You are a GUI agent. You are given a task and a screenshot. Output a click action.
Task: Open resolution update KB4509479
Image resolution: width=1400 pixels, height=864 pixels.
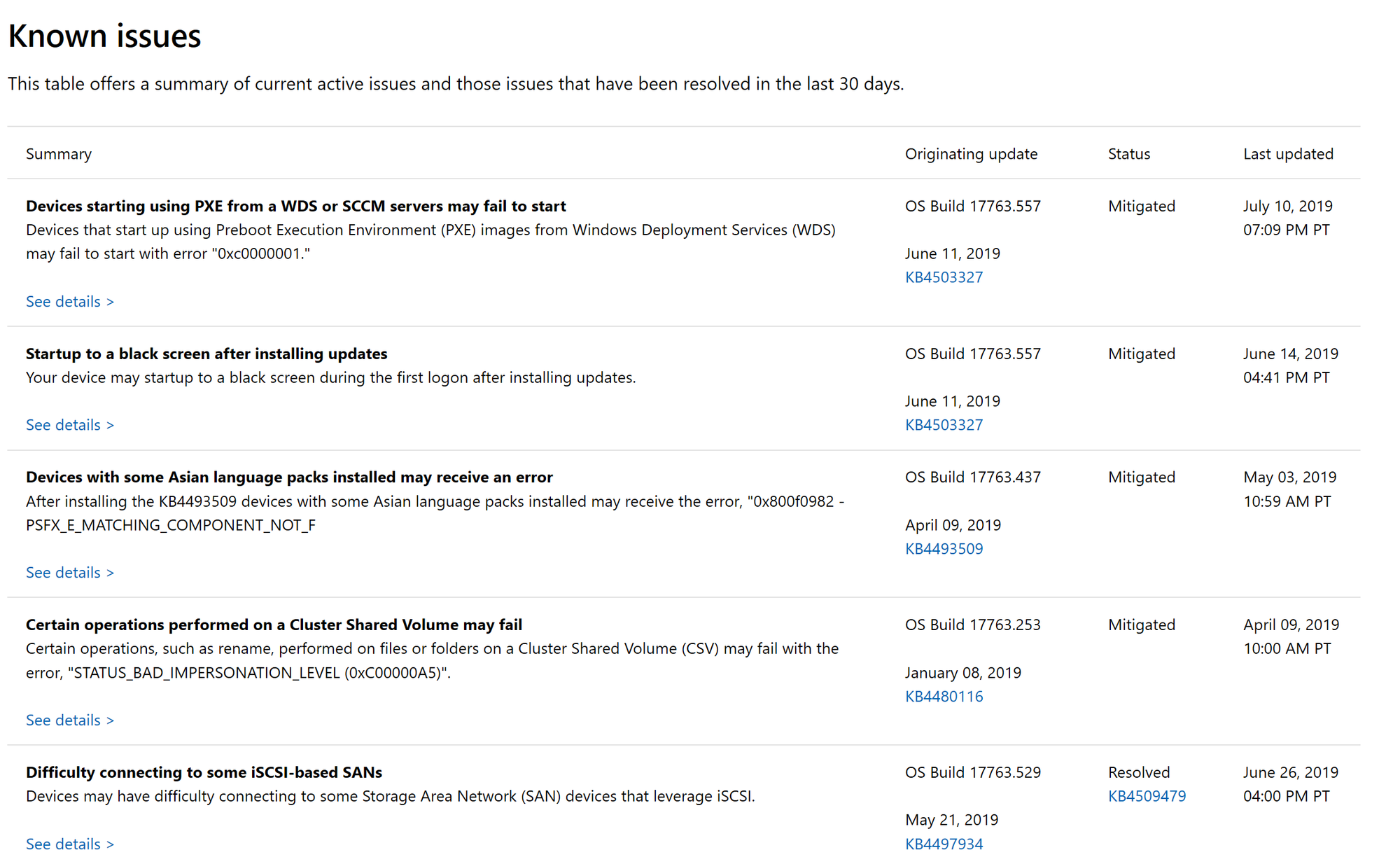pos(1147,795)
